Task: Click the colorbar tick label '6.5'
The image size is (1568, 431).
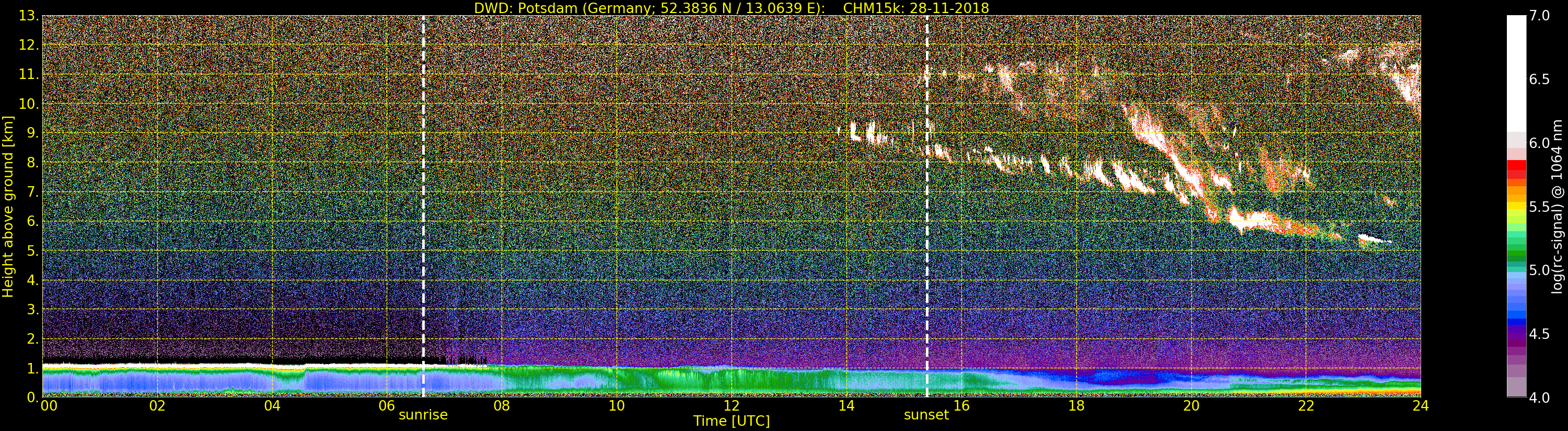Action: pos(1539,80)
